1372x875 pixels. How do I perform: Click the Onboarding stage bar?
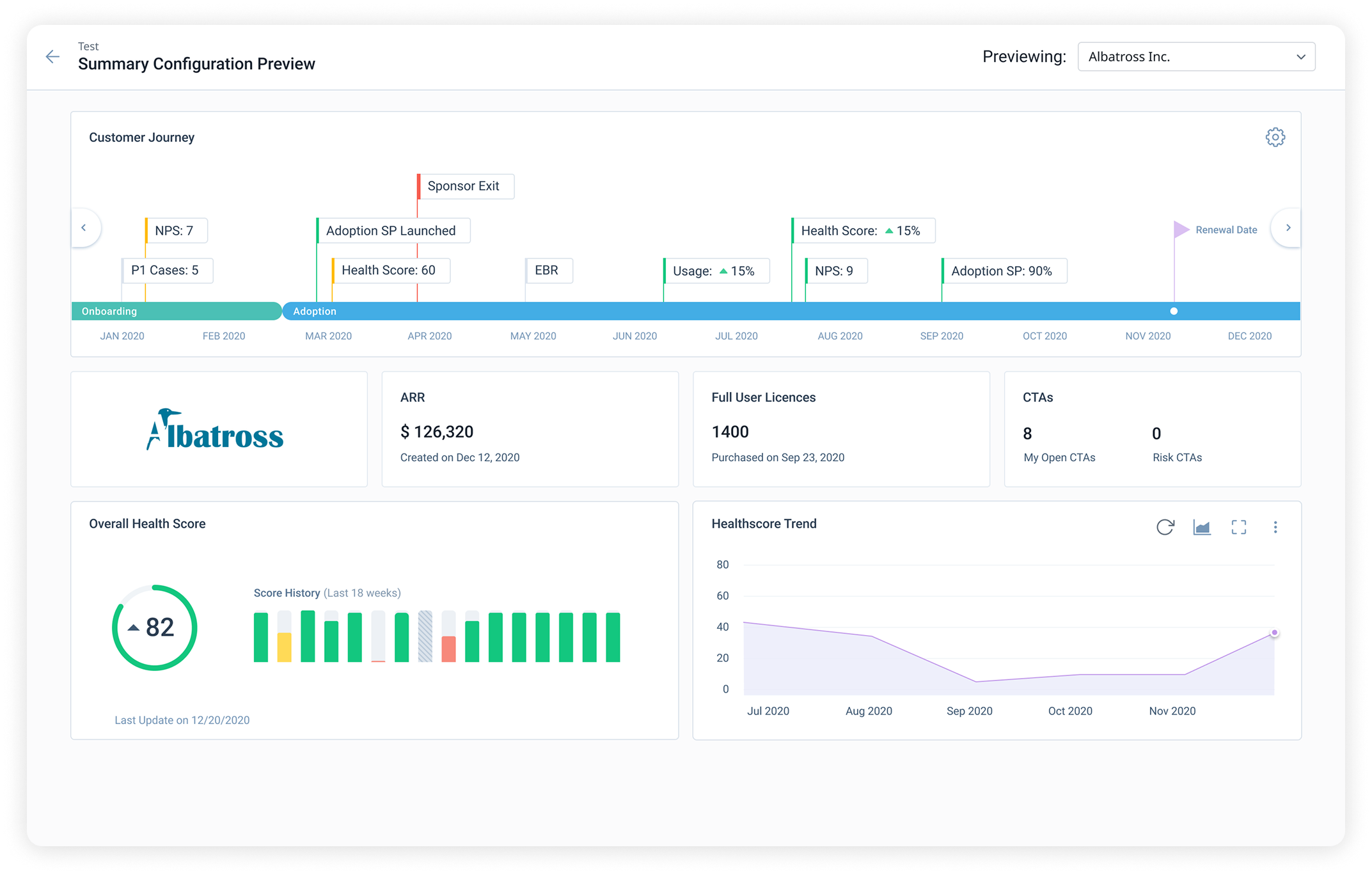pyautogui.click(x=177, y=311)
